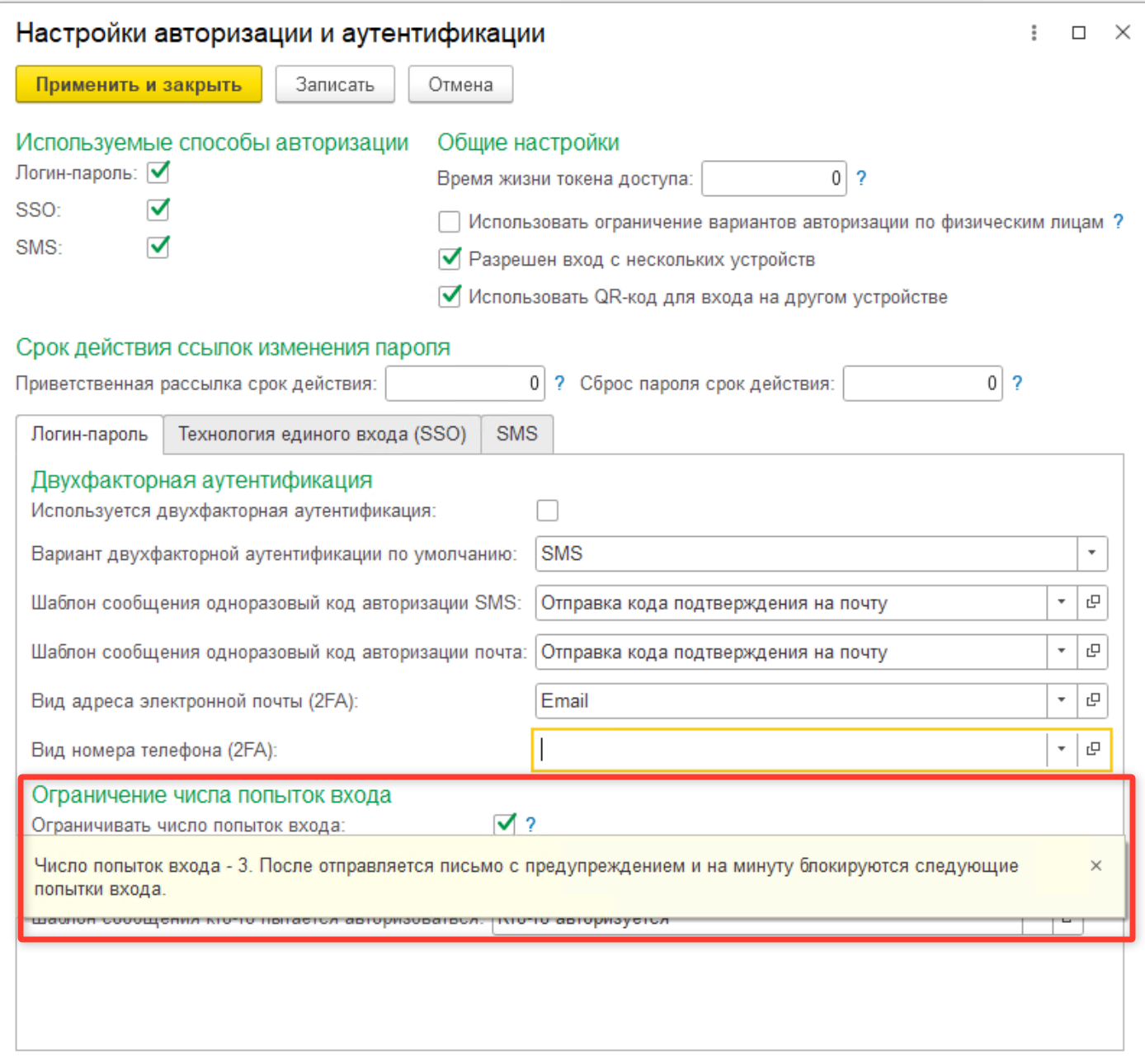The width and height of the screenshot is (1145, 1064).
Task: Open the Email address type record
Action: [1093, 700]
